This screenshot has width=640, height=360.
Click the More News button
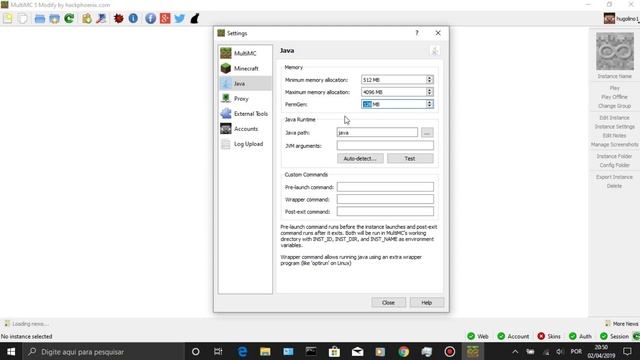tap(621, 324)
